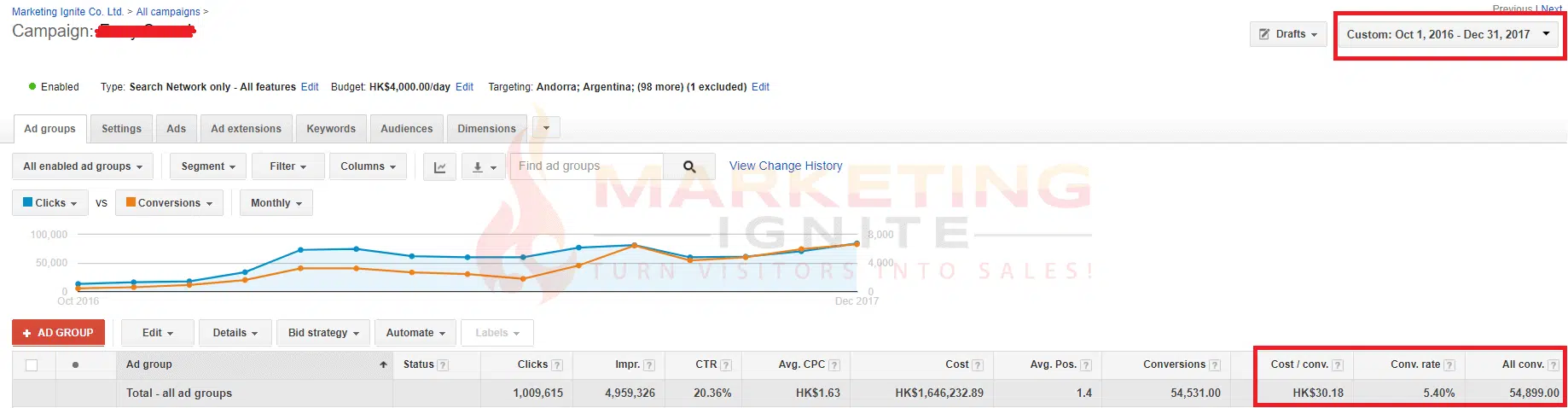This screenshot has width=1568, height=408.
Task: Switch to the Keywords tab
Action: [x=331, y=129]
